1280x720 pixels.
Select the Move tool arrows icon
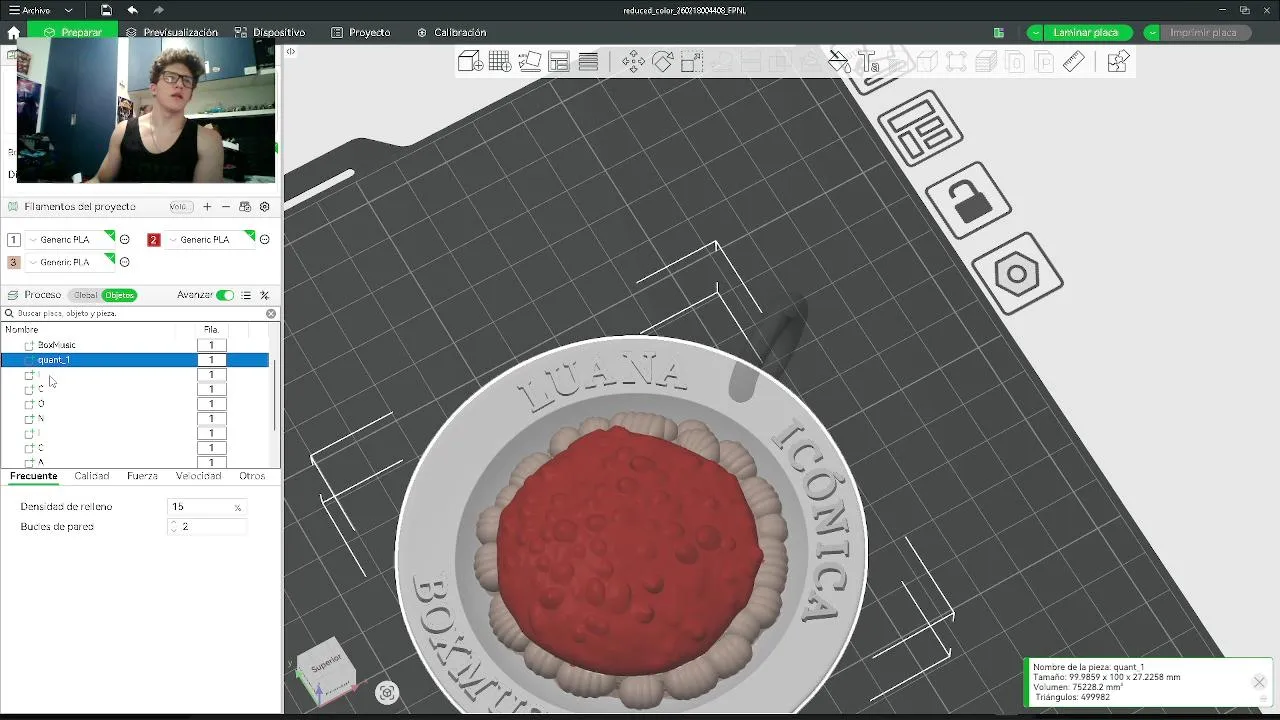tap(633, 62)
